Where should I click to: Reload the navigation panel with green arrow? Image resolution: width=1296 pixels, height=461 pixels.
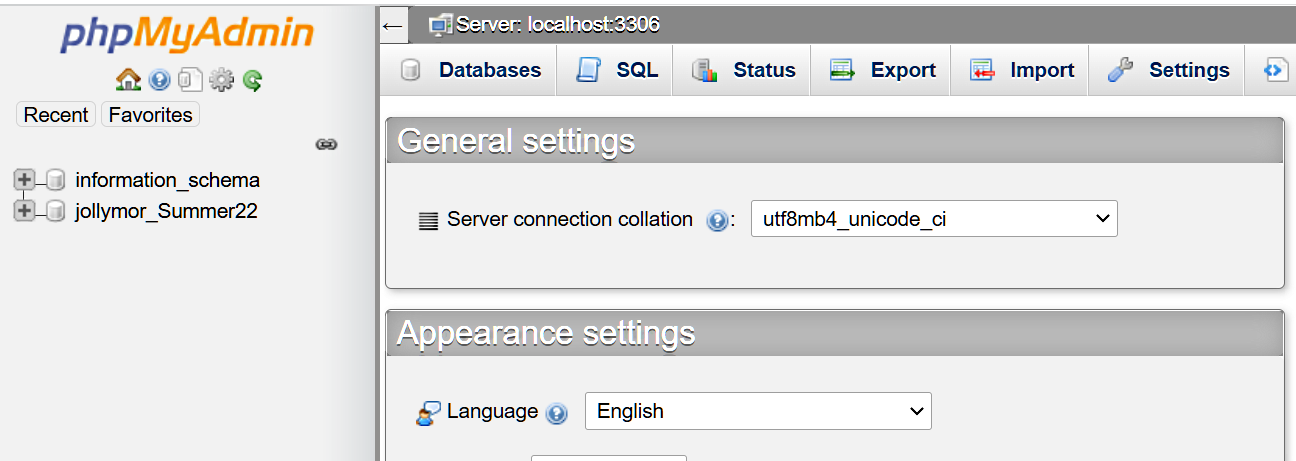point(252,80)
